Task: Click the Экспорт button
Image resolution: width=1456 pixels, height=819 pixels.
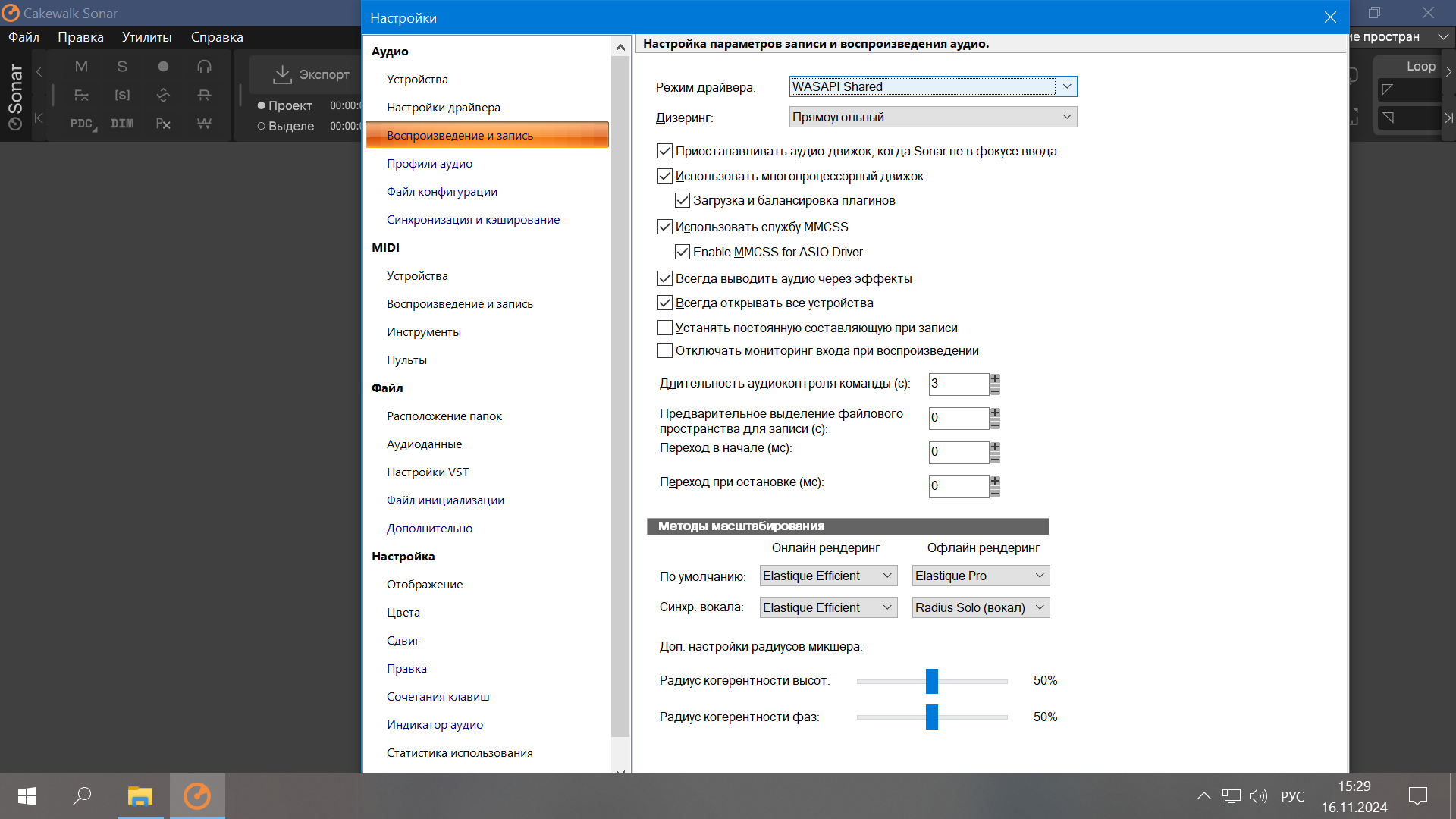Action: pos(311,74)
